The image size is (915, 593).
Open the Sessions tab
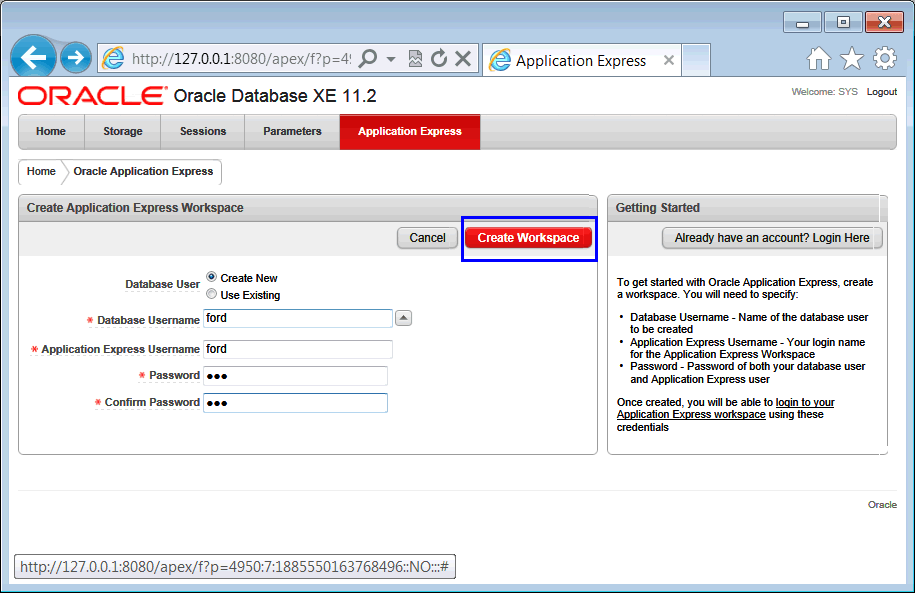click(202, 131)
